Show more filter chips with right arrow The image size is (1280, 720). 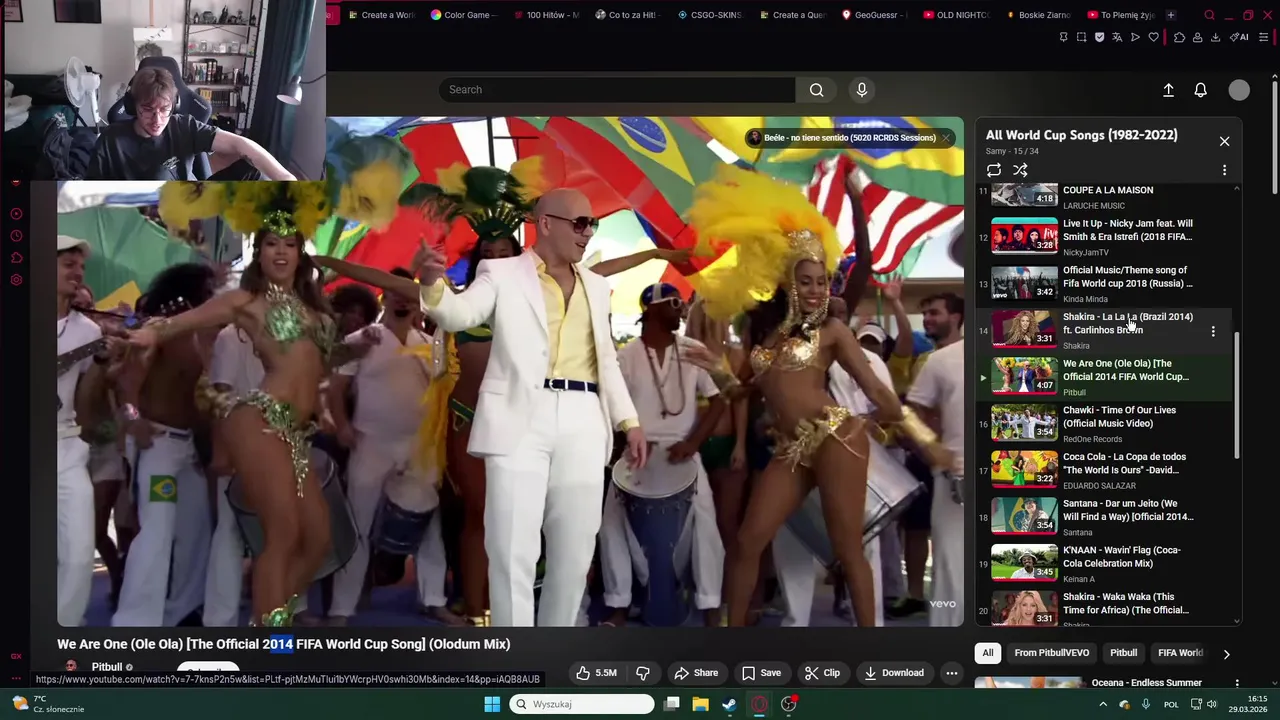pyautogui.click(x=1226, y=654)
